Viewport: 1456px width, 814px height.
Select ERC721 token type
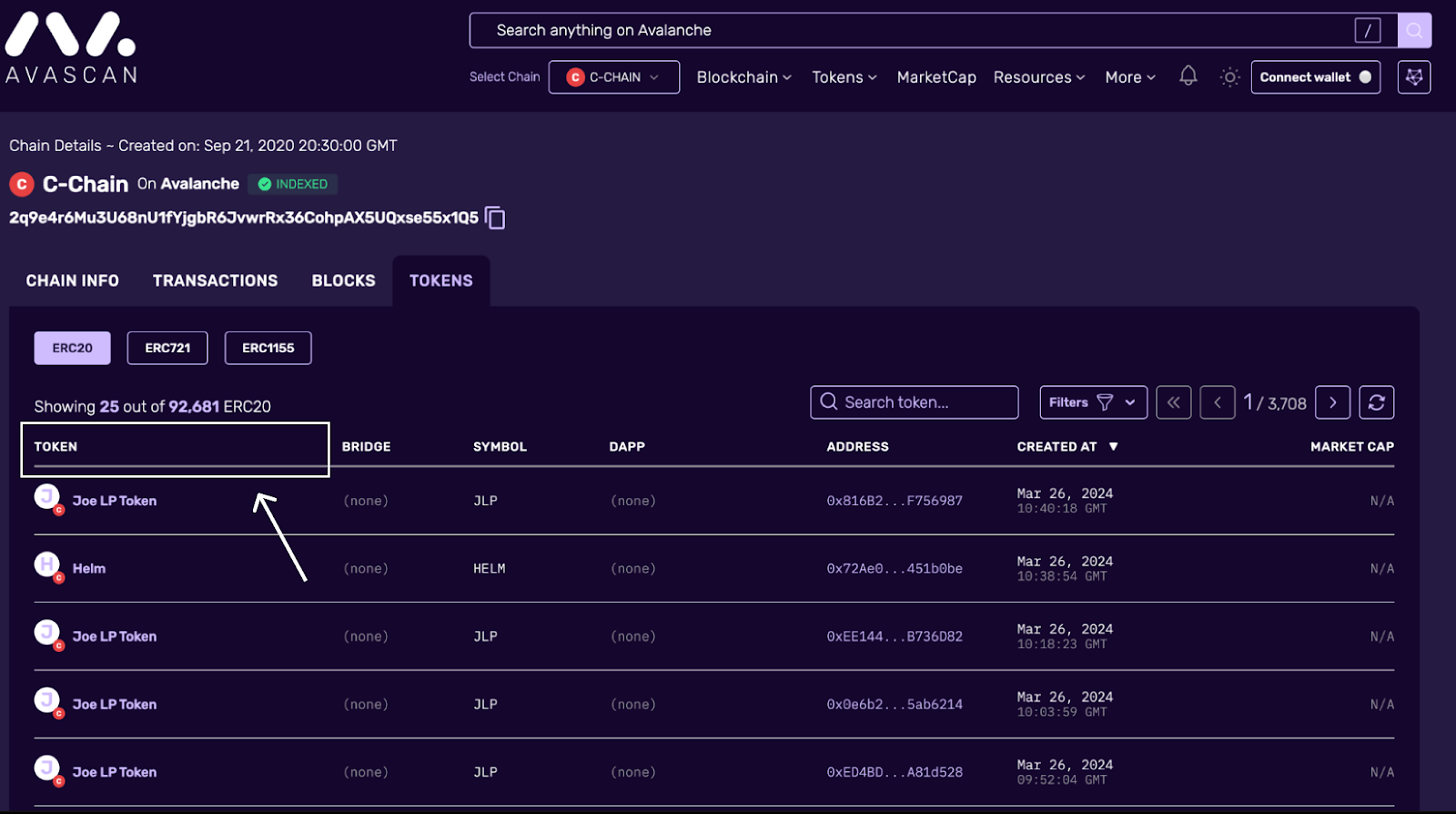(x=167, y=348)
